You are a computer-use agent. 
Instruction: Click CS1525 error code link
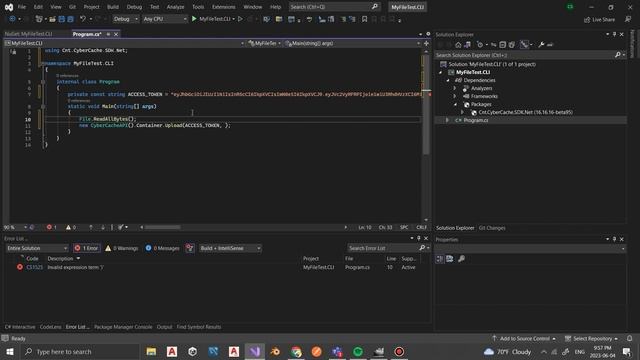coord(34,267)
